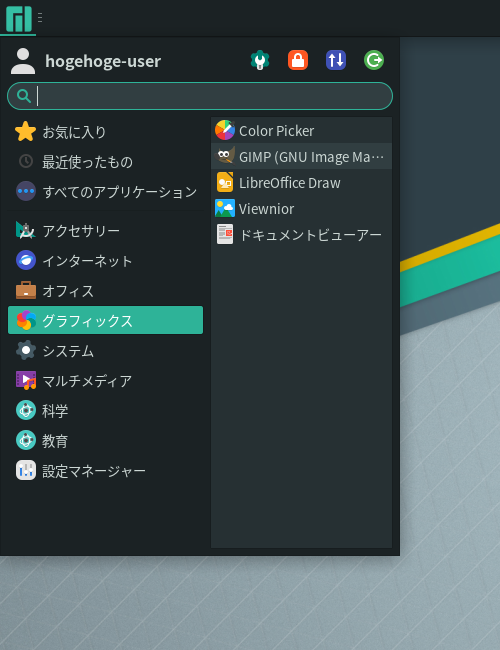Image resolution: width=500 pixels, height=650 pixels.
Task: Log out using the green arrow icon
Action: (374, 60)
